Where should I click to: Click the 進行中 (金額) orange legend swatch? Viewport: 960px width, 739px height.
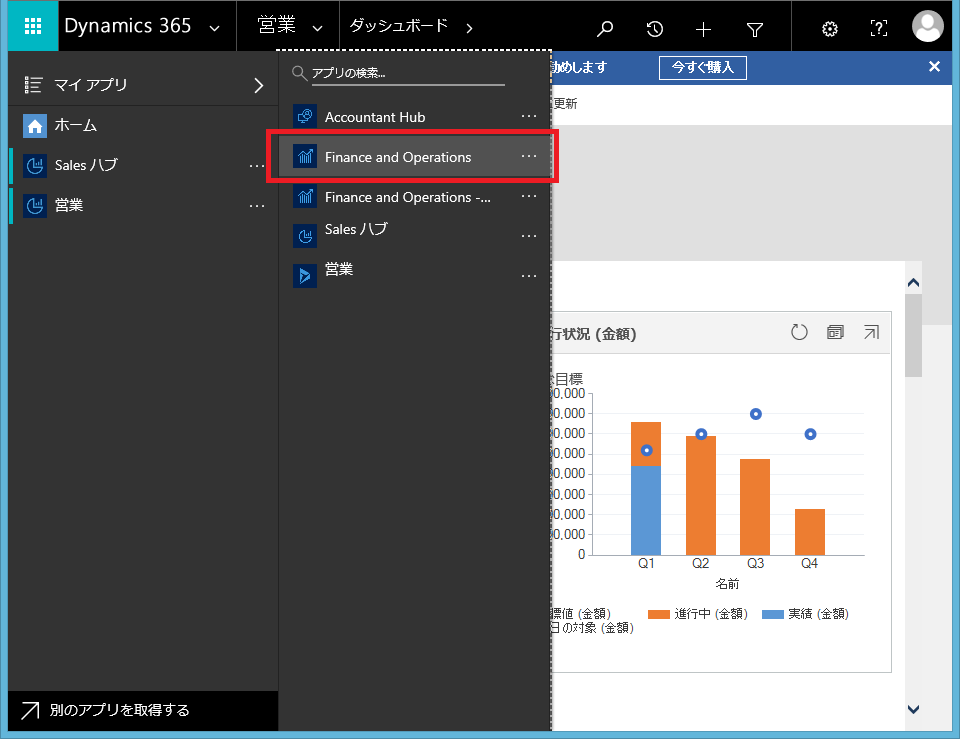click(x=659, y=614)
